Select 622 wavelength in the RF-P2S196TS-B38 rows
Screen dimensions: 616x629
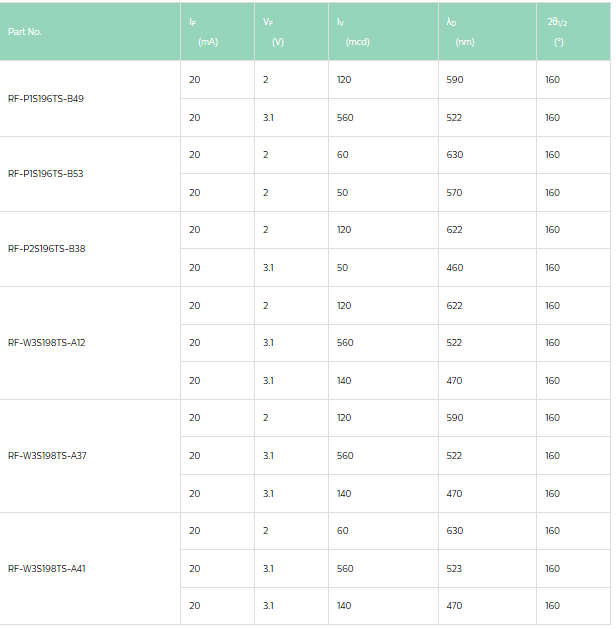455,230
